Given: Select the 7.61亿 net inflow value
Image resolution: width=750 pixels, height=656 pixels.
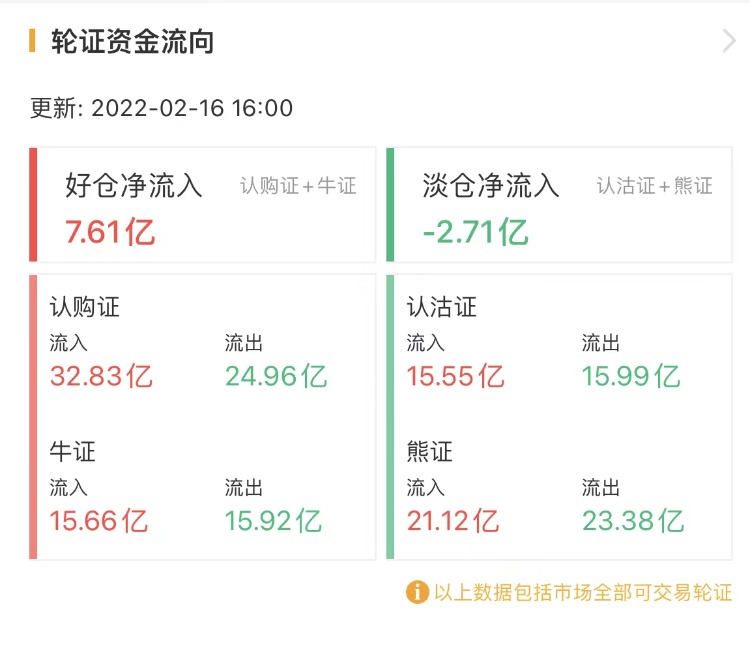Looking at the screenshot, I should pyautogui.click(x=110, y=232).
